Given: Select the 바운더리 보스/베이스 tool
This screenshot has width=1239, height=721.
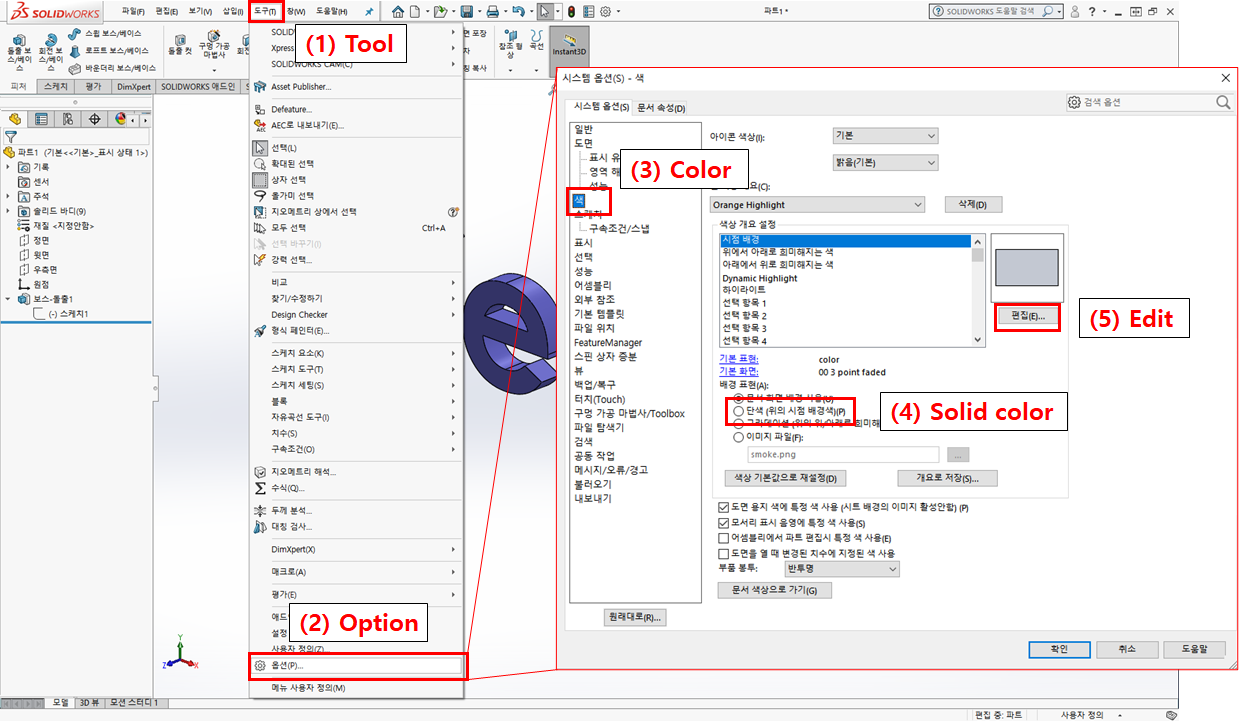Looking at the screenshot, I should tap(113, 68).
